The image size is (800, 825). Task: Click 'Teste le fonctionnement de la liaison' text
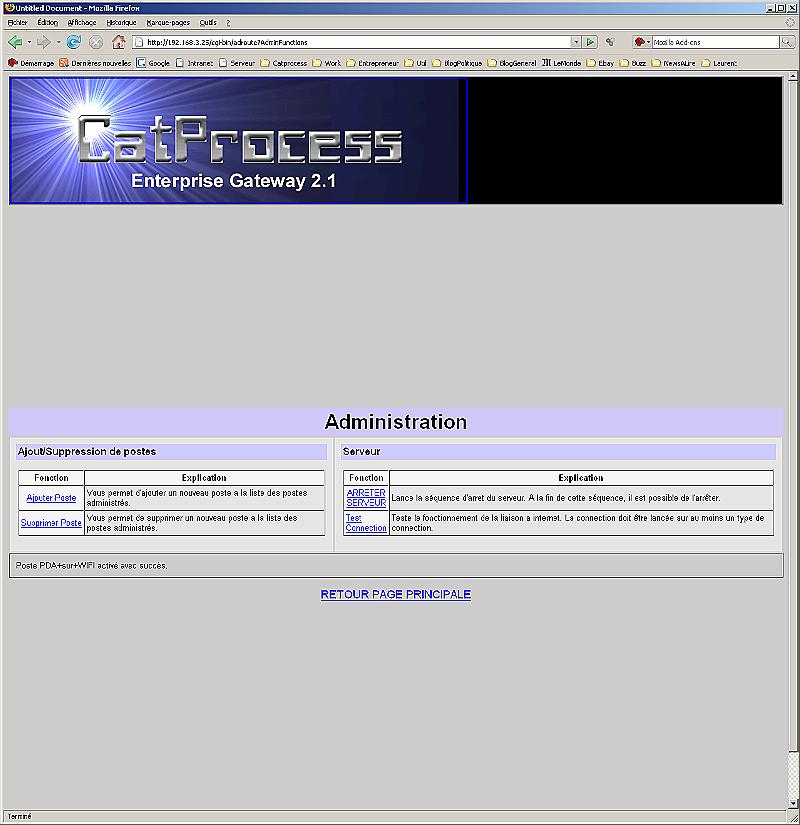[x=577, y=523]
